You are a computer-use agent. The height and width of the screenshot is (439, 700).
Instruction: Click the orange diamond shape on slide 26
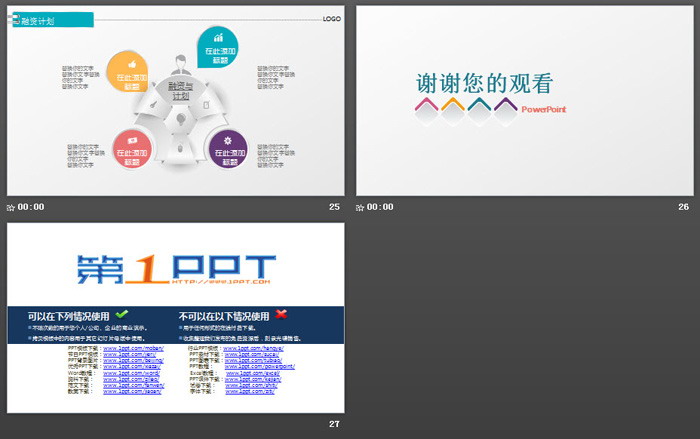(x=453, y=111)
